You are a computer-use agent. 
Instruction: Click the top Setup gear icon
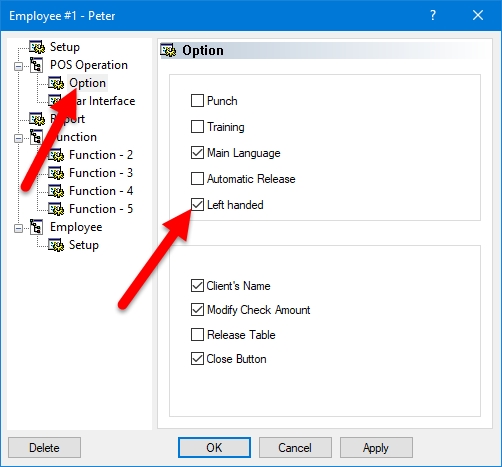tap(37, 47)
